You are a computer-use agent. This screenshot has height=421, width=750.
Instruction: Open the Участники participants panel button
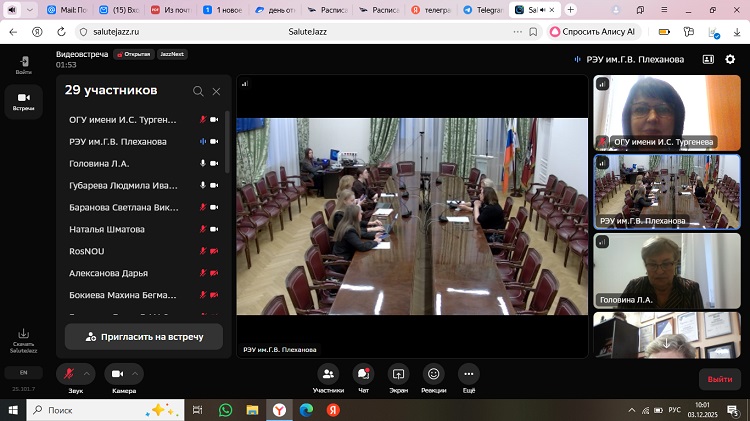[328, 377]
